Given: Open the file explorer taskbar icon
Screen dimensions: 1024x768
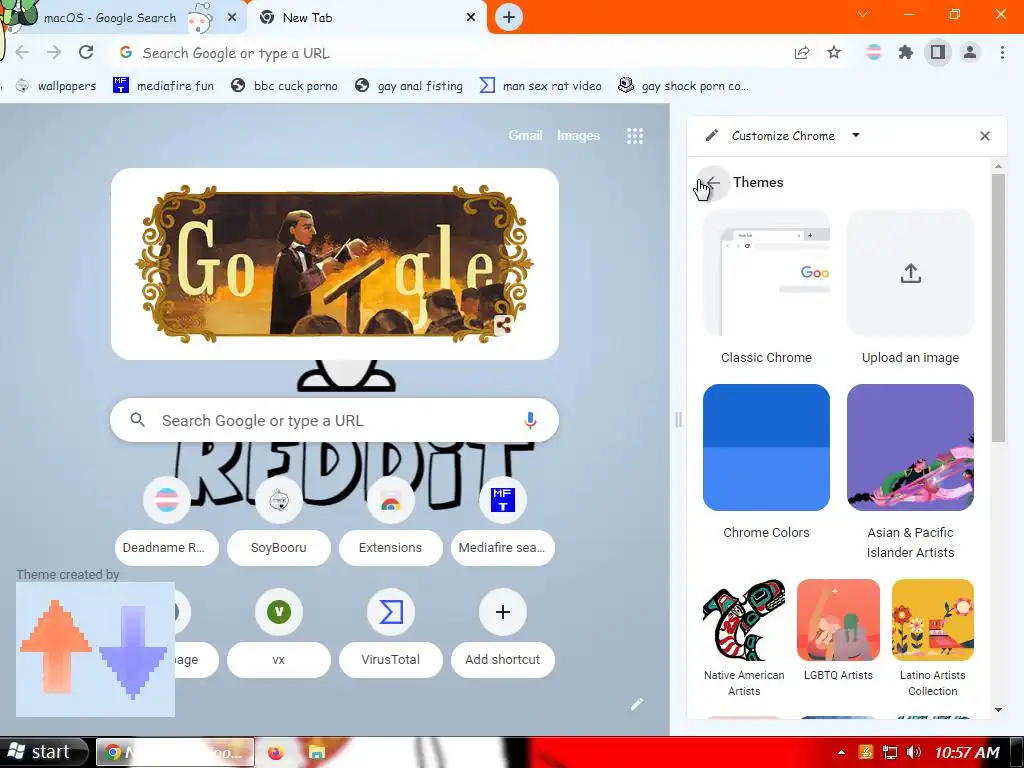Looking at the screenshot, I should pos(317,752).
